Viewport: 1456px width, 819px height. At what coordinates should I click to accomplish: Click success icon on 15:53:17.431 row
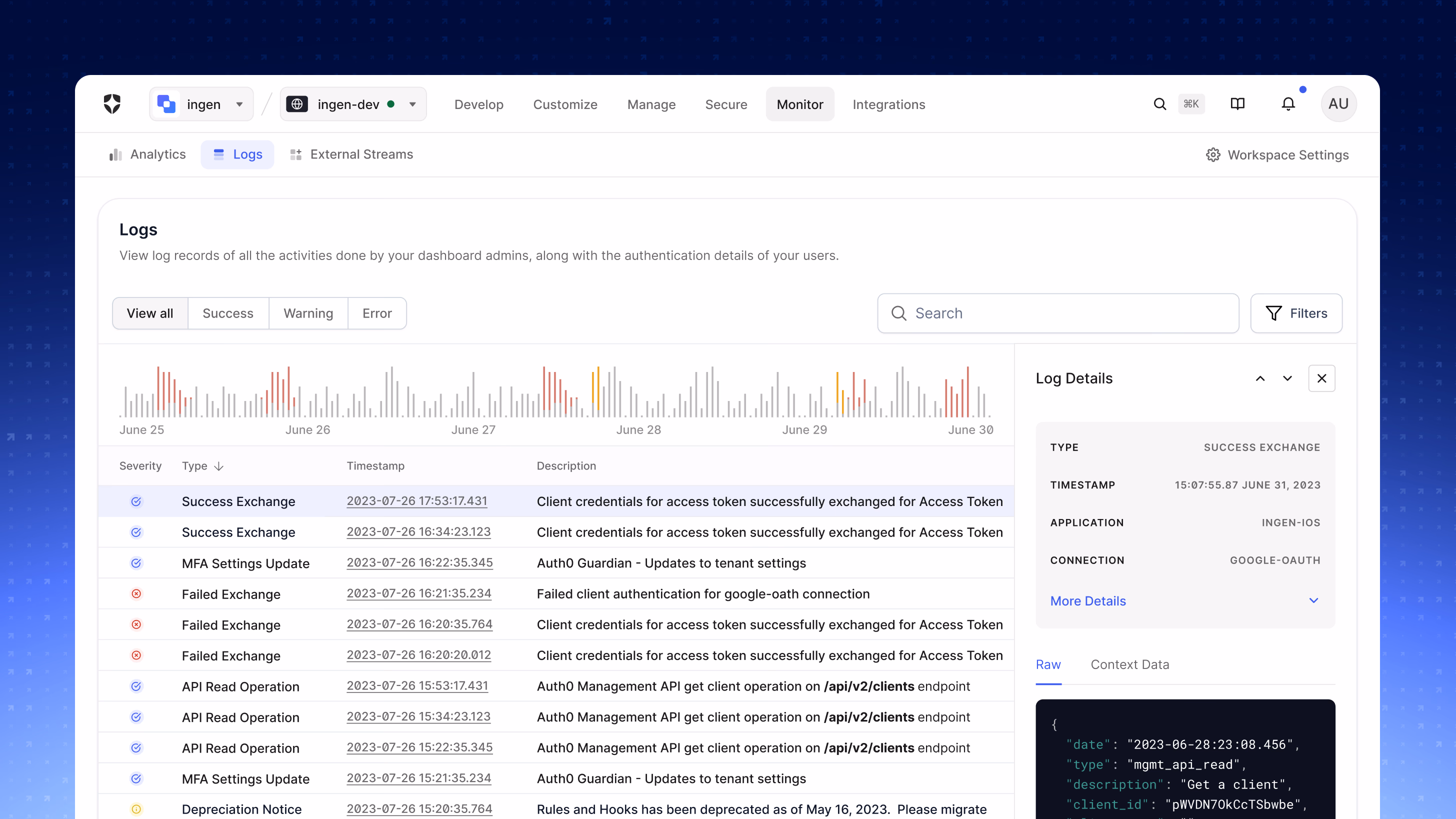click(x=136, y=686)
